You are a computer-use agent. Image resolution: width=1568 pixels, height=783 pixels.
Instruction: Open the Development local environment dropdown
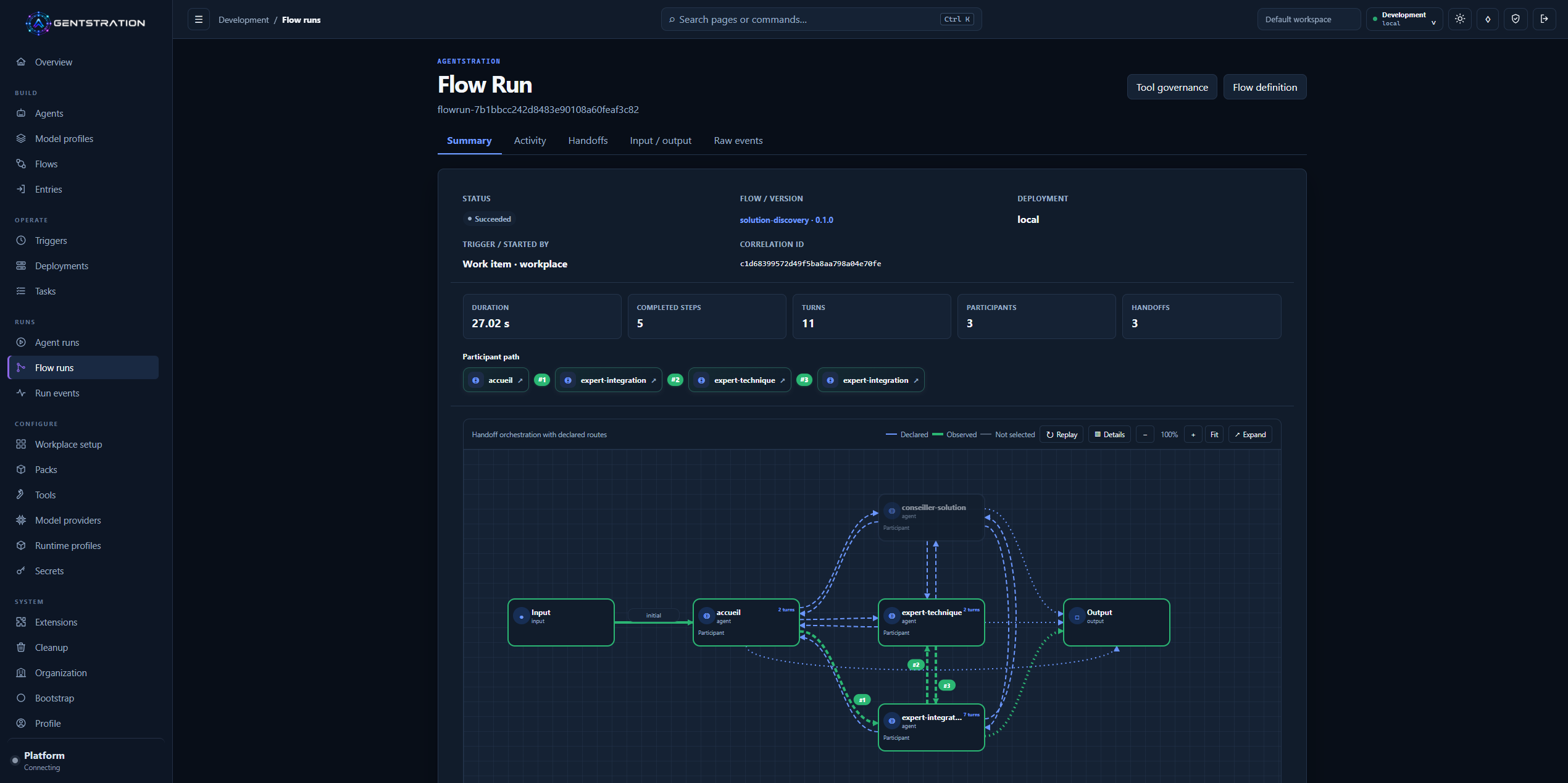click(x=1404, y=19)
